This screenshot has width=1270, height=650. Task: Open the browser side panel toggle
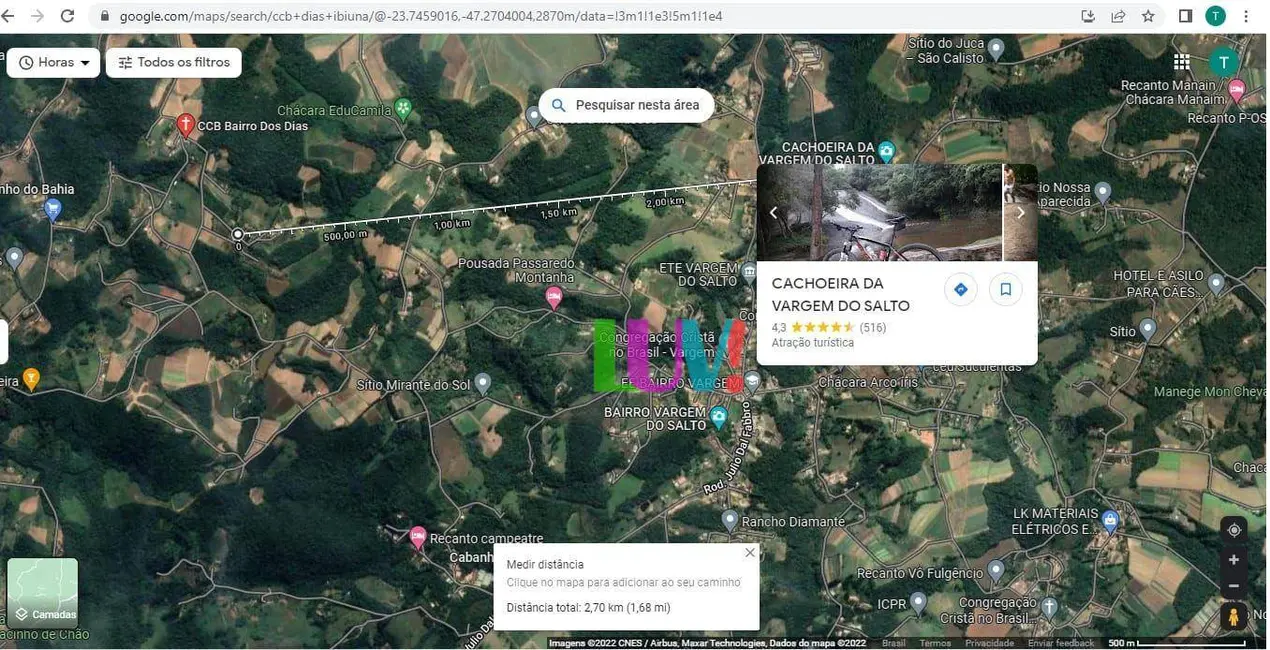[1184, 16]
